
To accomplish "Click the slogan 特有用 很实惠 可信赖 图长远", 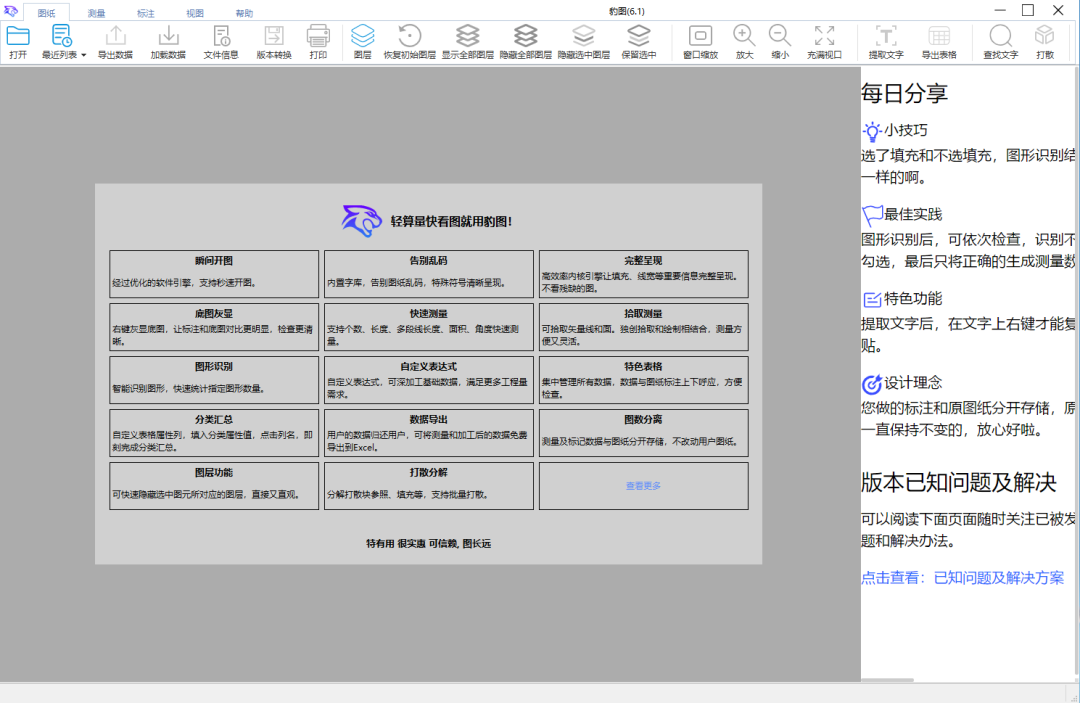I will [428, 543].
